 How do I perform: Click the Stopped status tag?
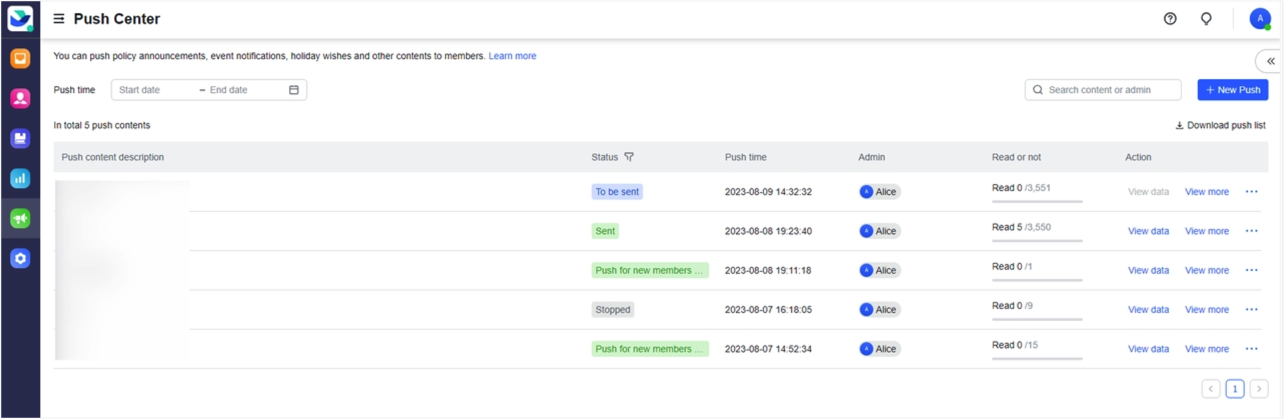(x=613, y=310)
